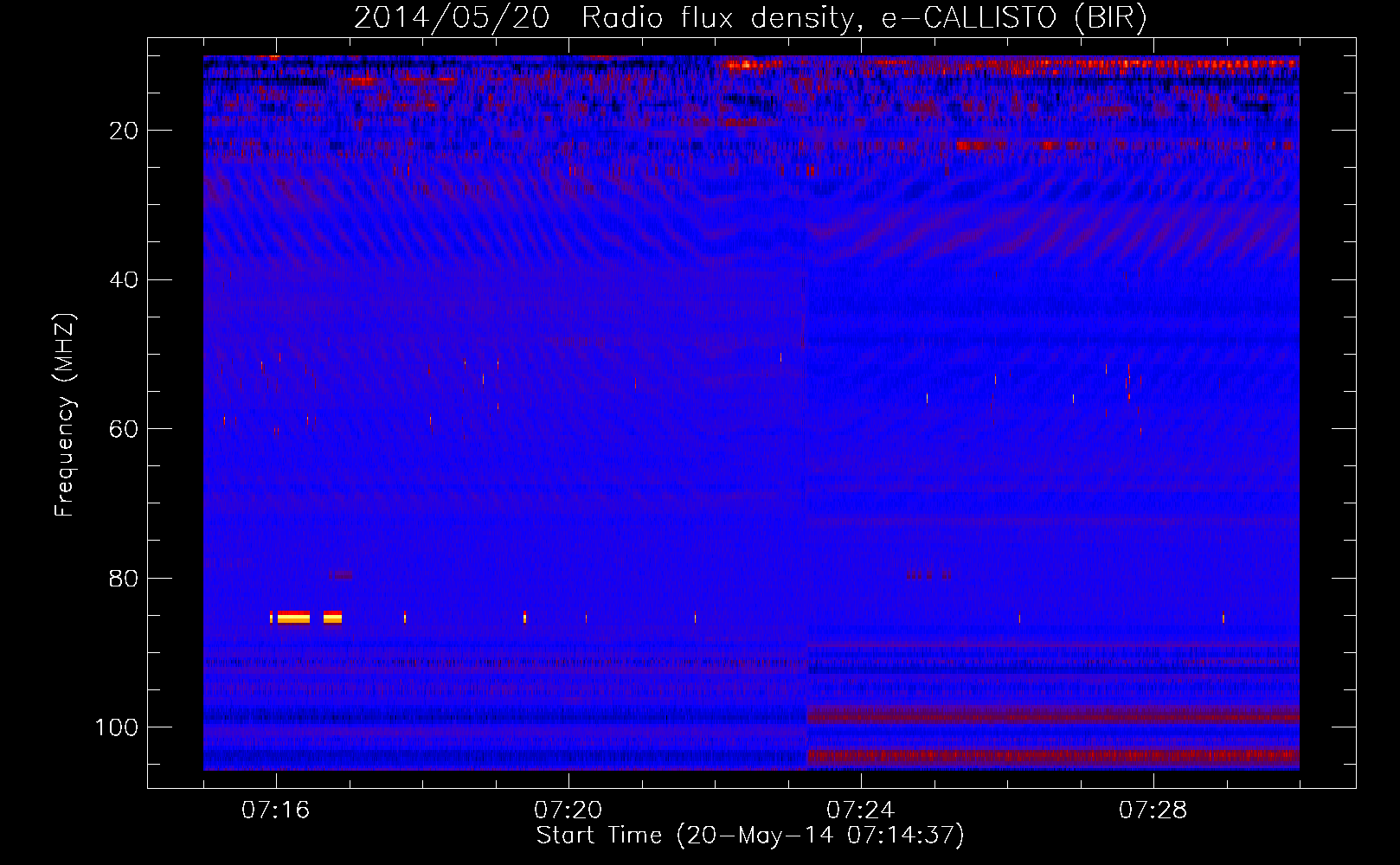Click the '07:20' time tick label

coord(568,811)
